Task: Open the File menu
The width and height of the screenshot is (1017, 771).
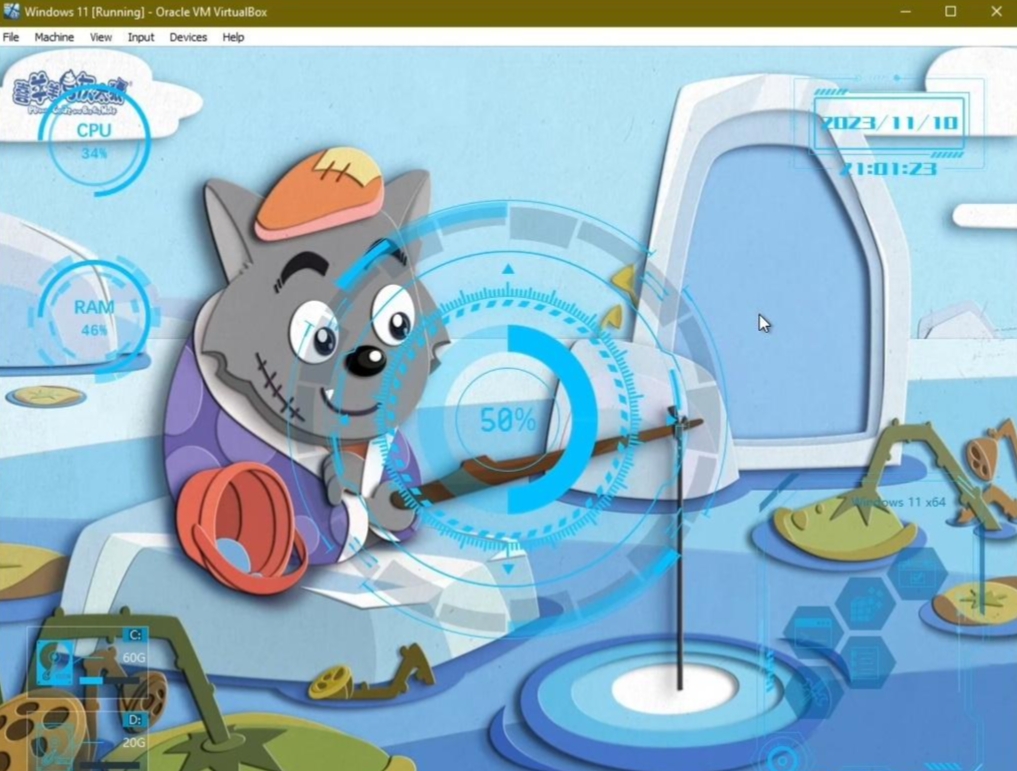Action: [11, 37]
